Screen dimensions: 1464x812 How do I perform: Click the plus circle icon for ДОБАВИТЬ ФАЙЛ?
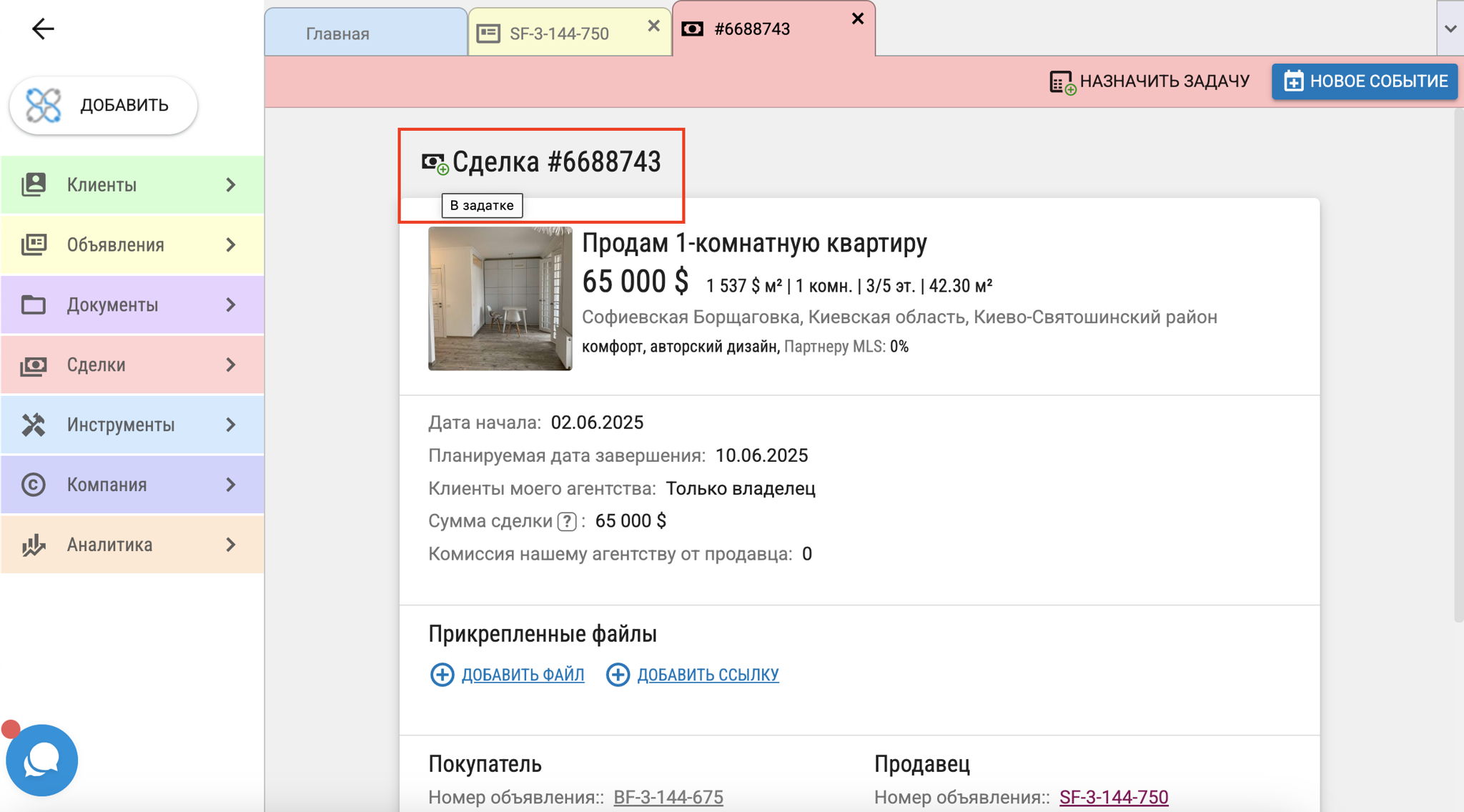442,675
